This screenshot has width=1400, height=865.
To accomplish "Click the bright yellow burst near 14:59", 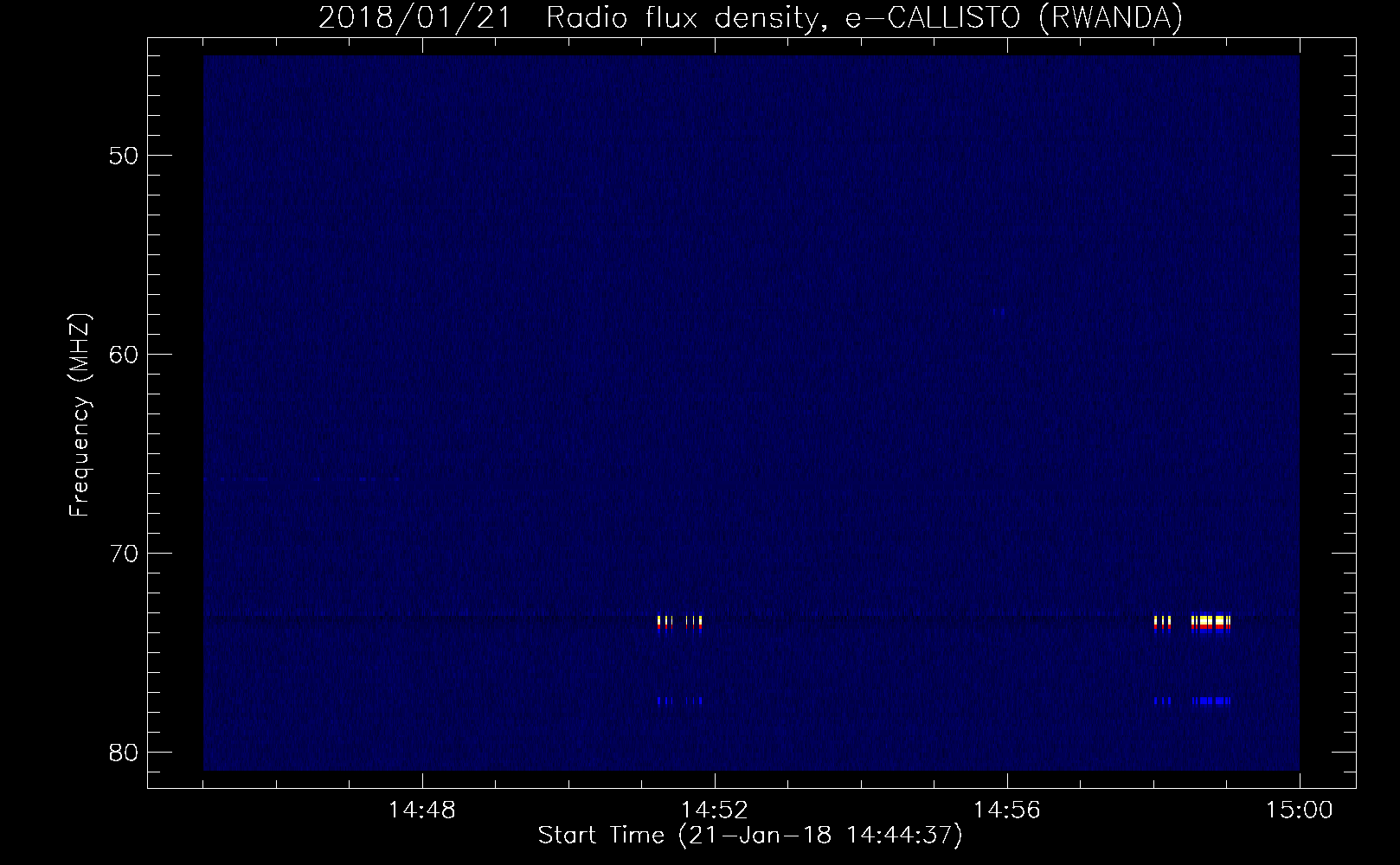I will click(1210, 623).
